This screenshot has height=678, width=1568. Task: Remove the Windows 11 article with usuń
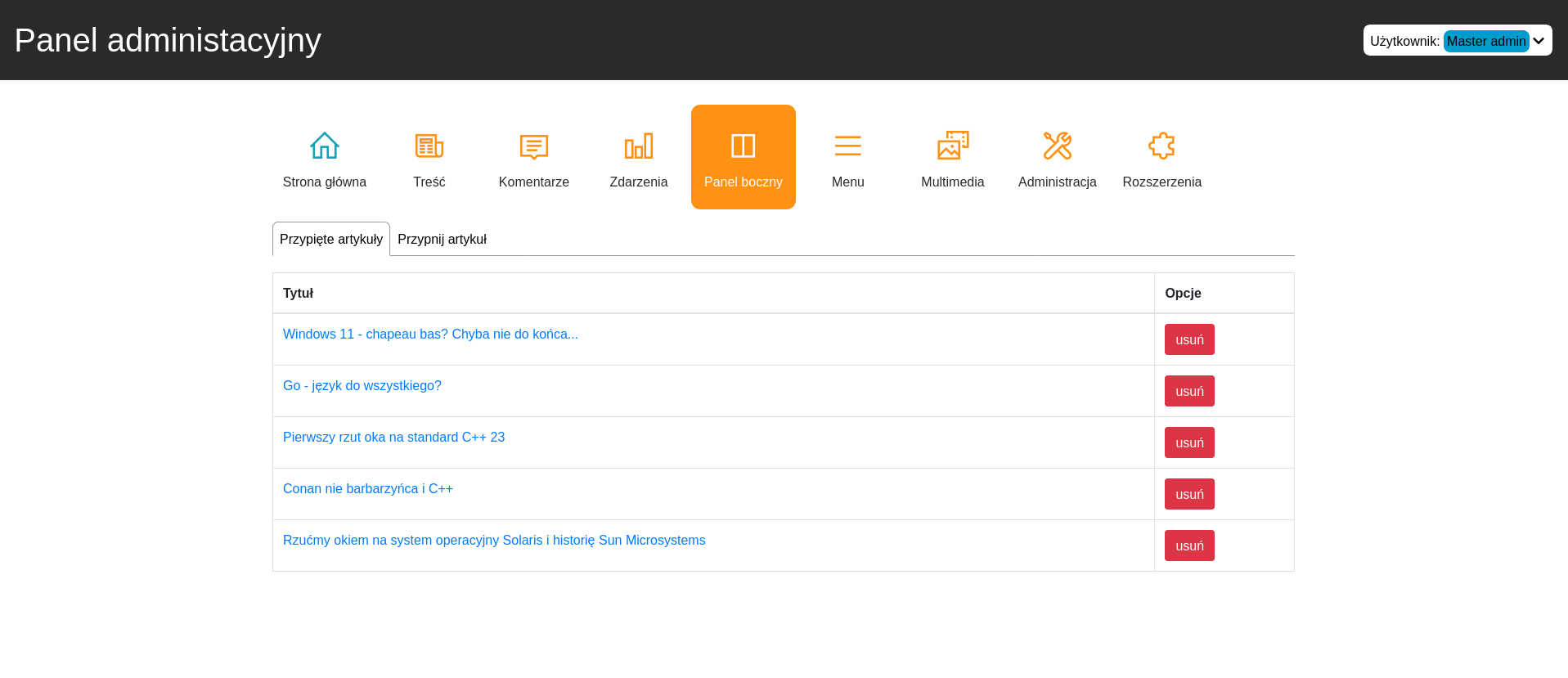click(x=1189, y=339)
